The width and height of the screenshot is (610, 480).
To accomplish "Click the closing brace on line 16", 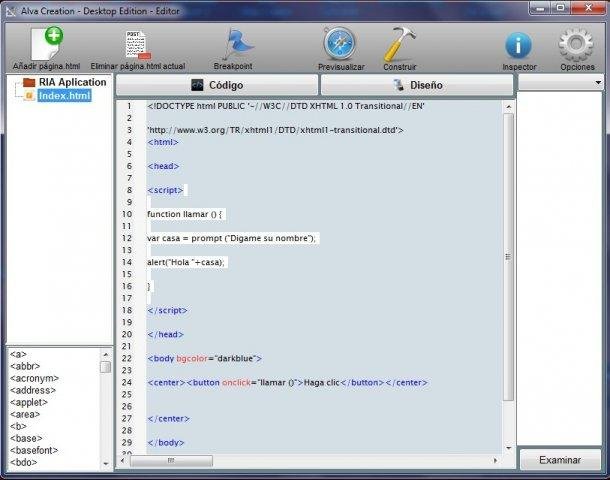I will pyautogui.click(x=149, y=286).
